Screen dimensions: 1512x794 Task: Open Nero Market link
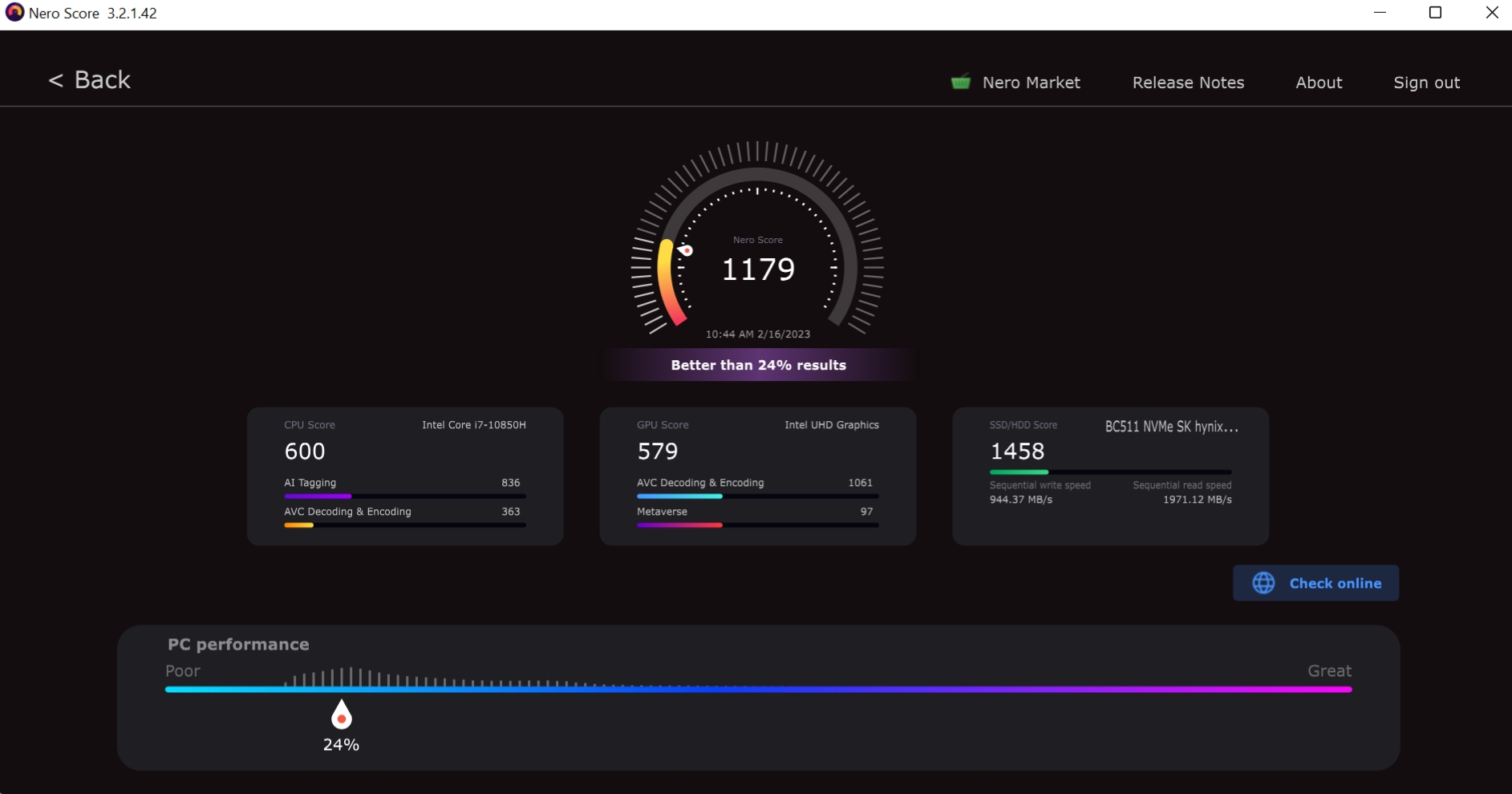tap(1031, 83)
